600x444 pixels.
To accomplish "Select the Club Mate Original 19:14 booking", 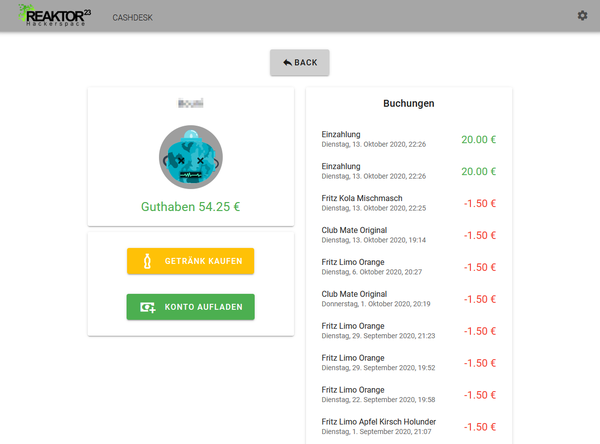I will click(409, 235).
